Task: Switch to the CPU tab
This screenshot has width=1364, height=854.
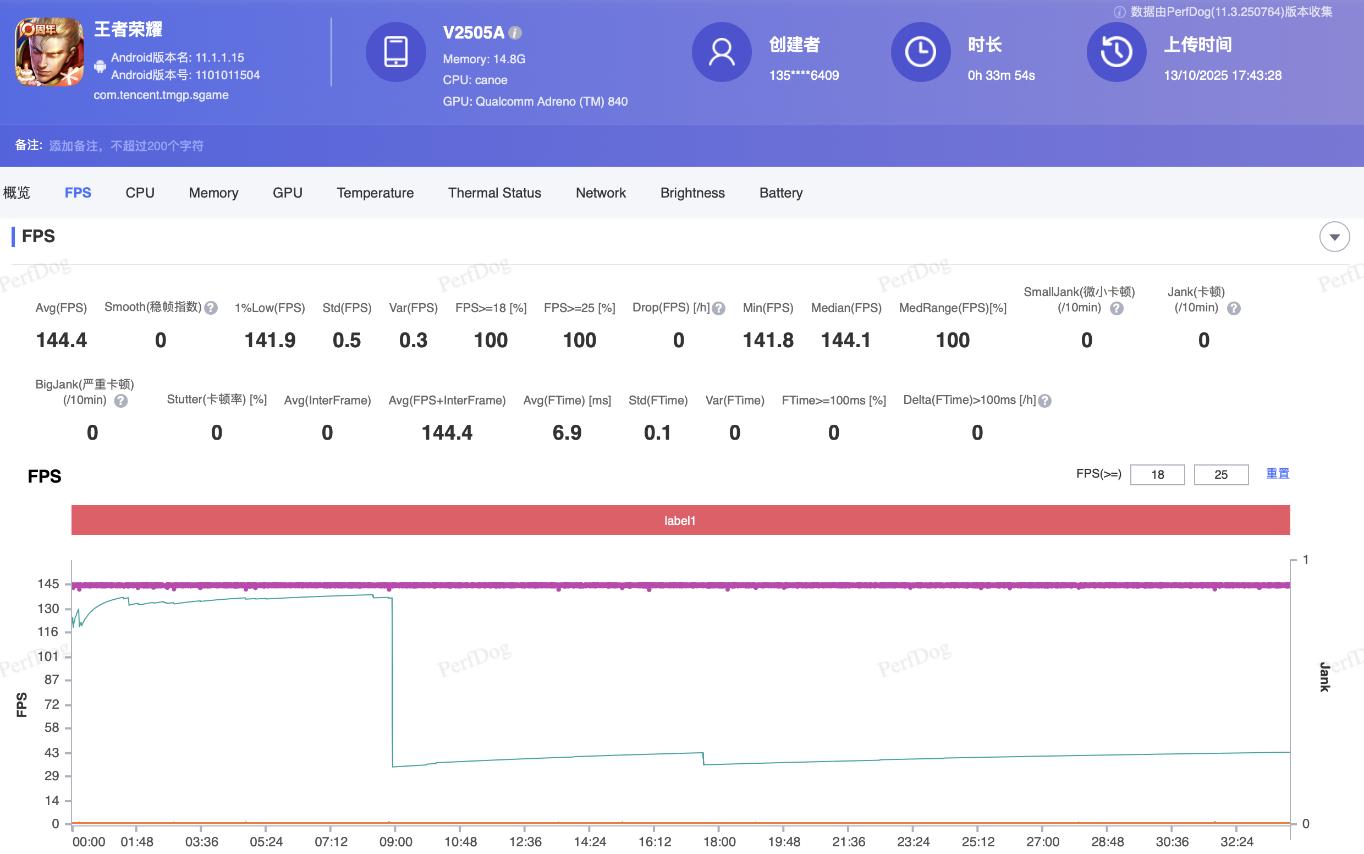Action: [140, 193]
